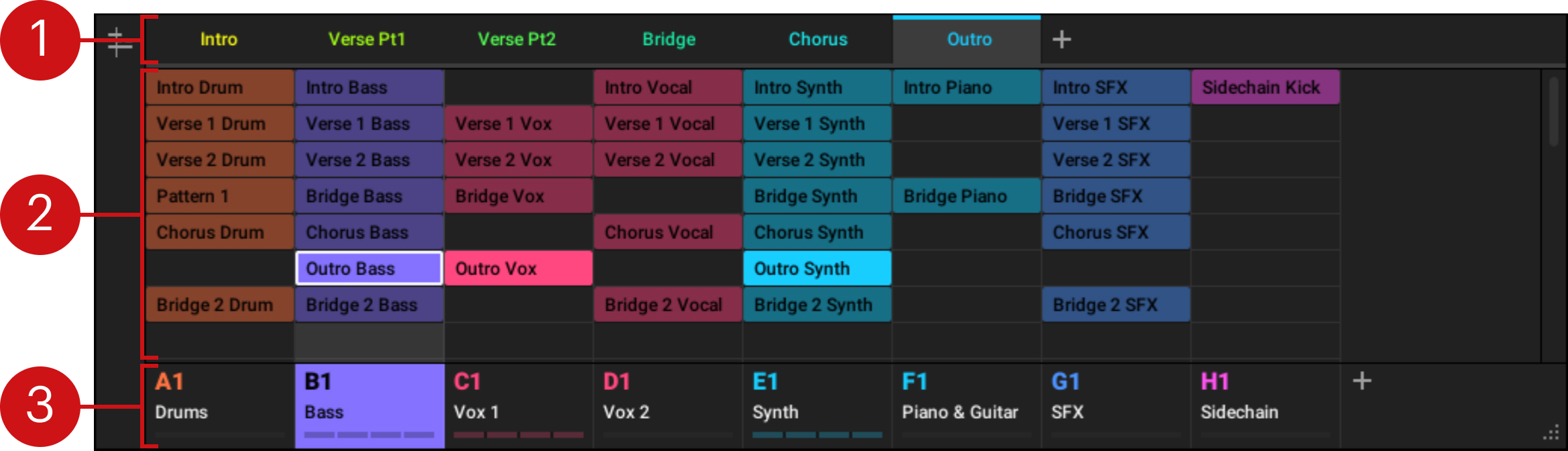This screenshot has width=1568, height=451.
Task: Click the resize grip in bottom-right corner
Action: [1551, 433]
